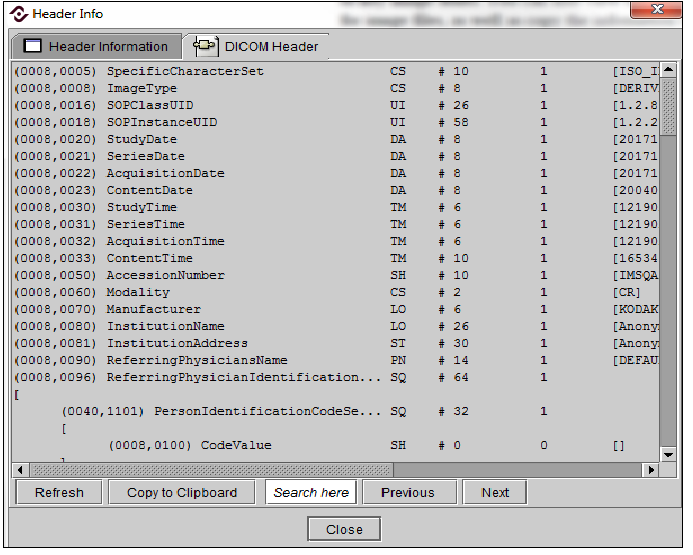The width and height of the screenshot is (693, 555).
Task: Click the [CR] modality value
Action: [x=626, y=293]
